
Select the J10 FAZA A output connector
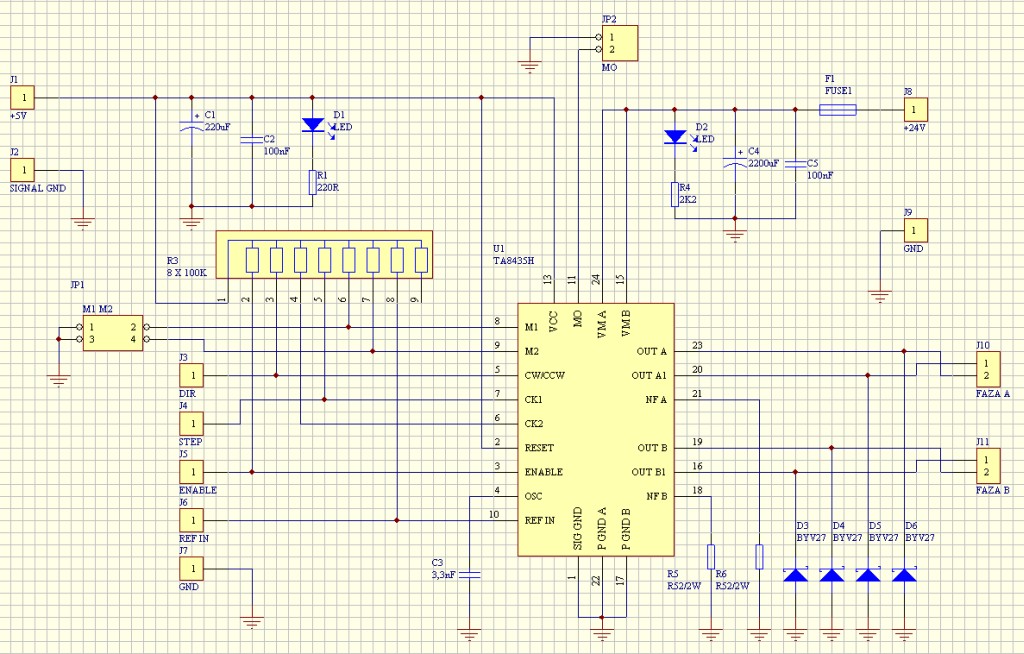(986, 369)
